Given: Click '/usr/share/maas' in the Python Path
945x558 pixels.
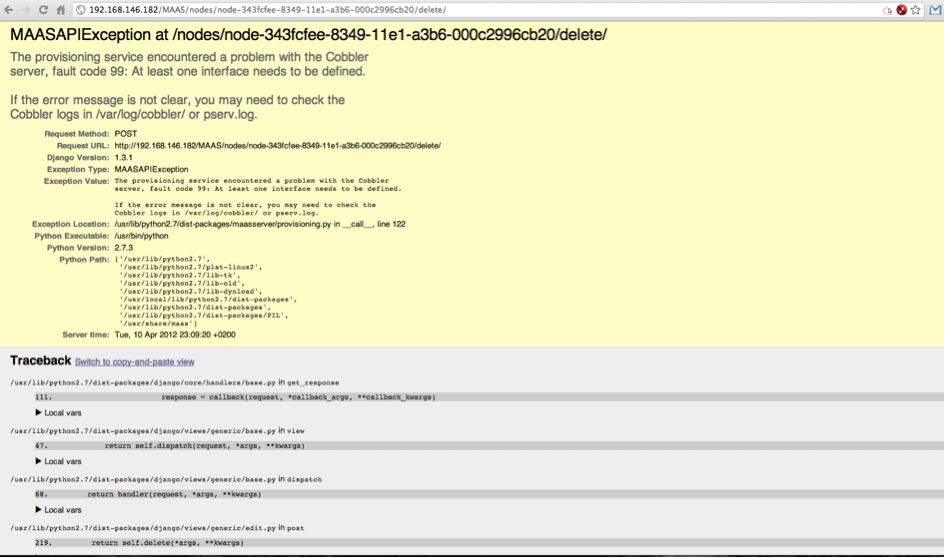Looking at the screenshot, I should coord(159,324).
